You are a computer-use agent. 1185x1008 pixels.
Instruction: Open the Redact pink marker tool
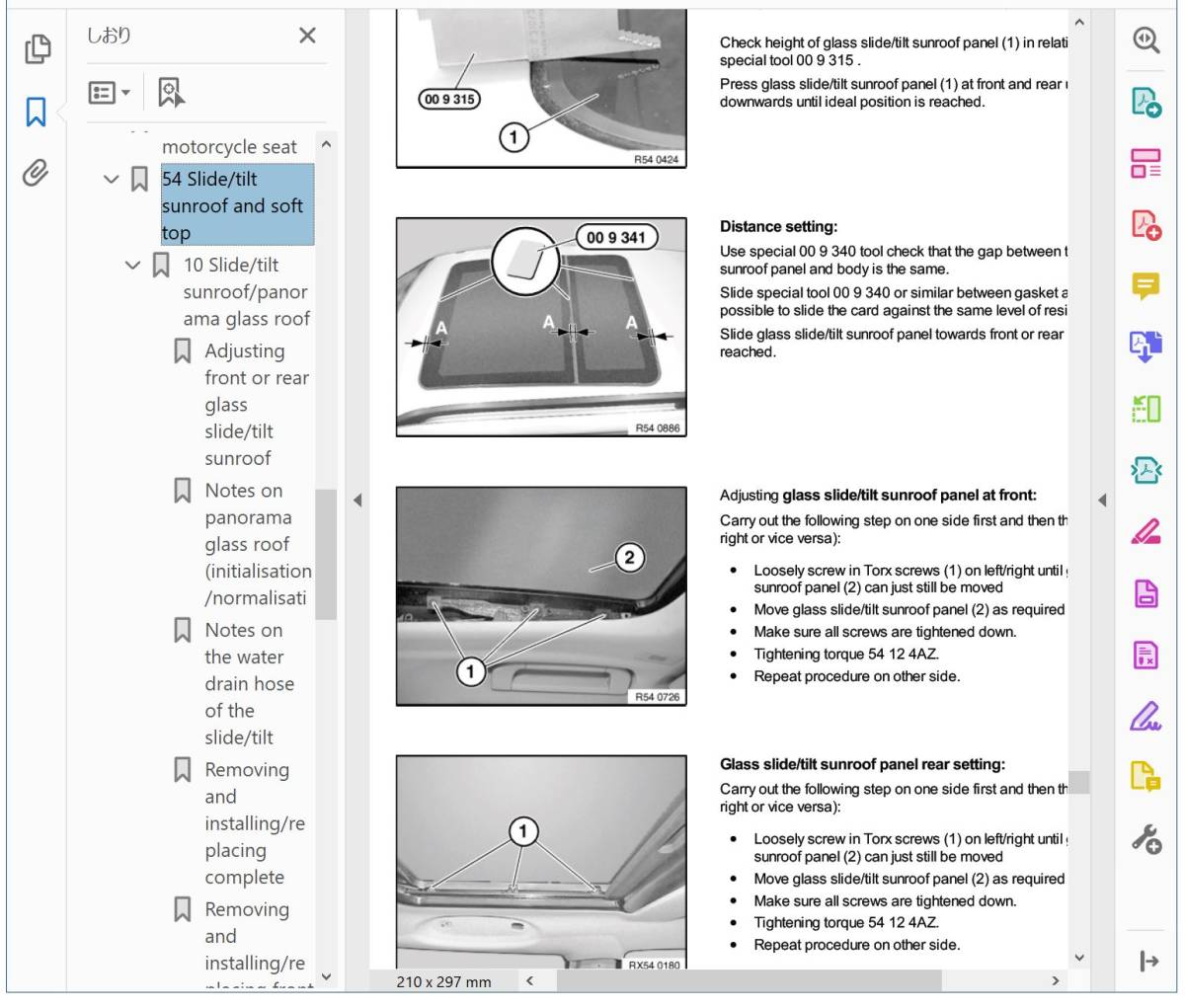coord(1145,532)
